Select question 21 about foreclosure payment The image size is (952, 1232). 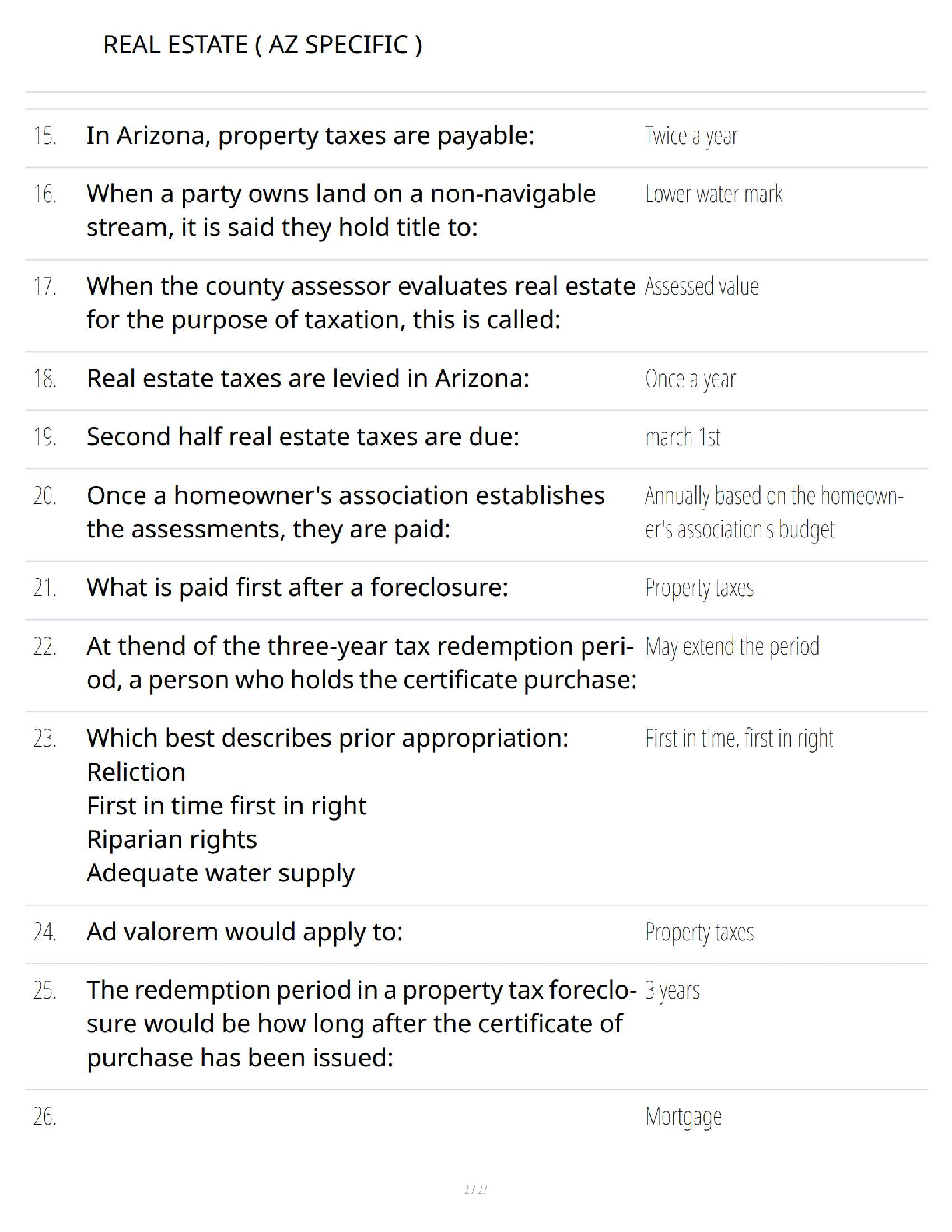coord(297,587)
